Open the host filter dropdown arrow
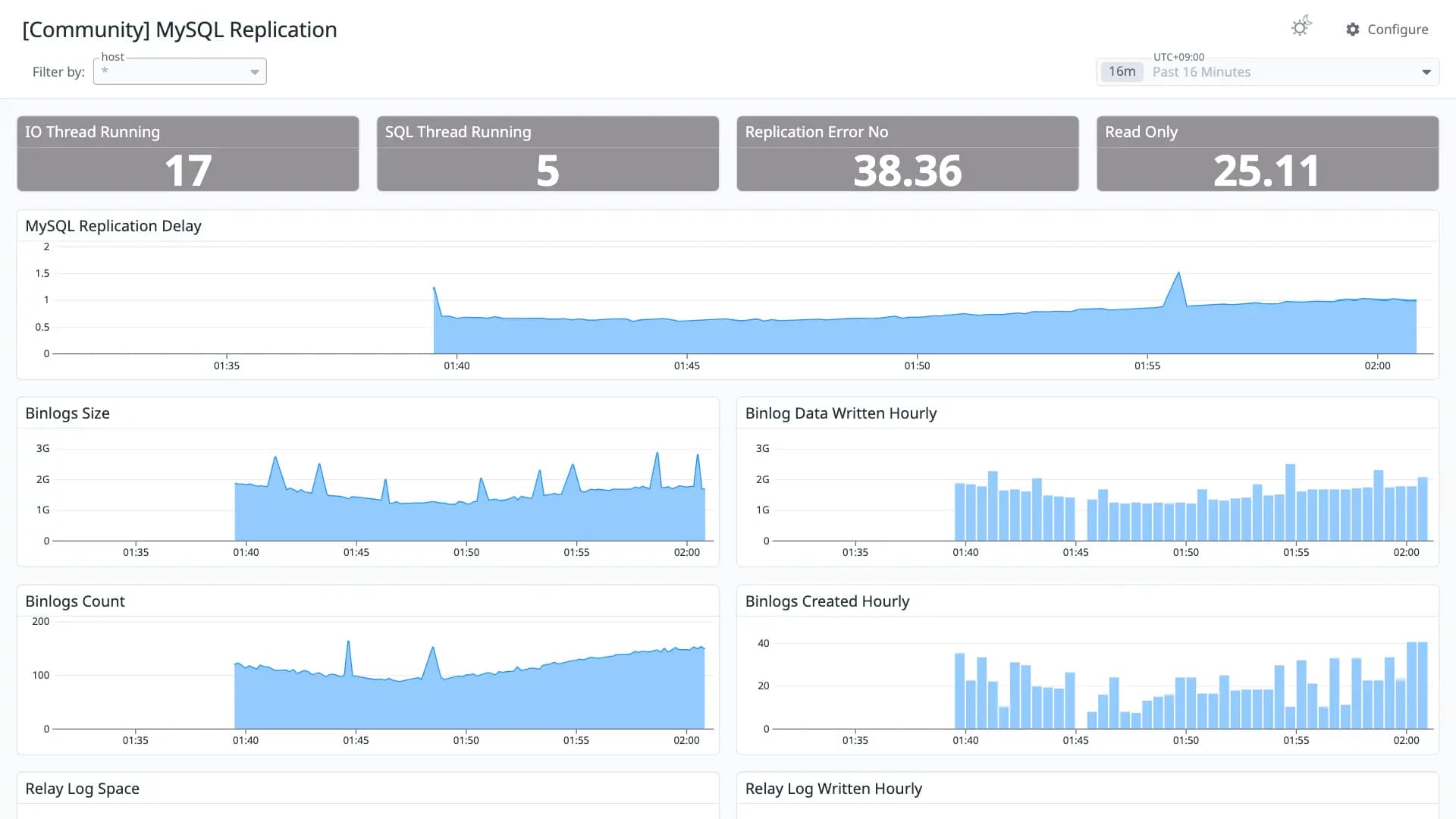Screen dimensions: 1456x819 255,72
